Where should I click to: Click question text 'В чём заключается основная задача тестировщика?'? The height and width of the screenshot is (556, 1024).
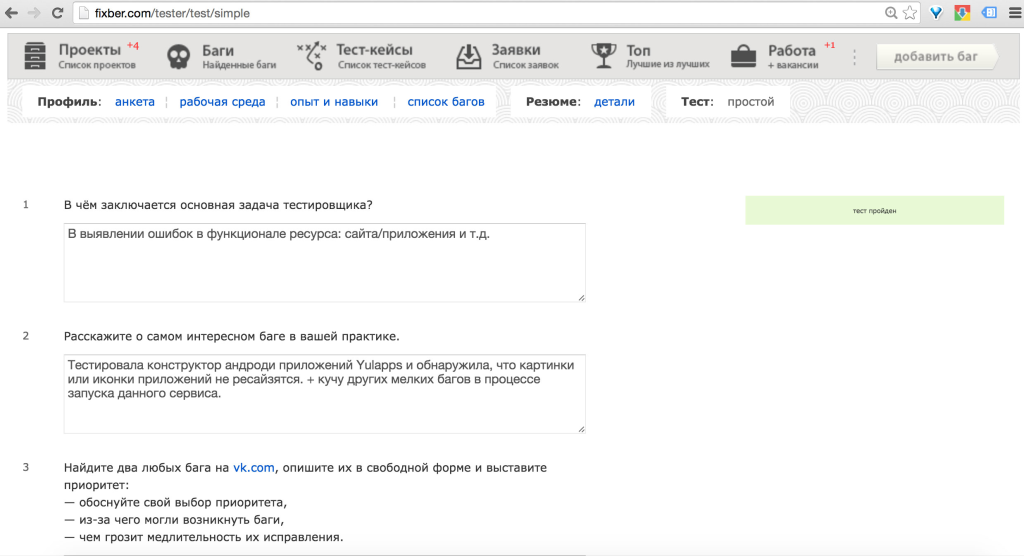pyautogui.click(x=218, y=205)
